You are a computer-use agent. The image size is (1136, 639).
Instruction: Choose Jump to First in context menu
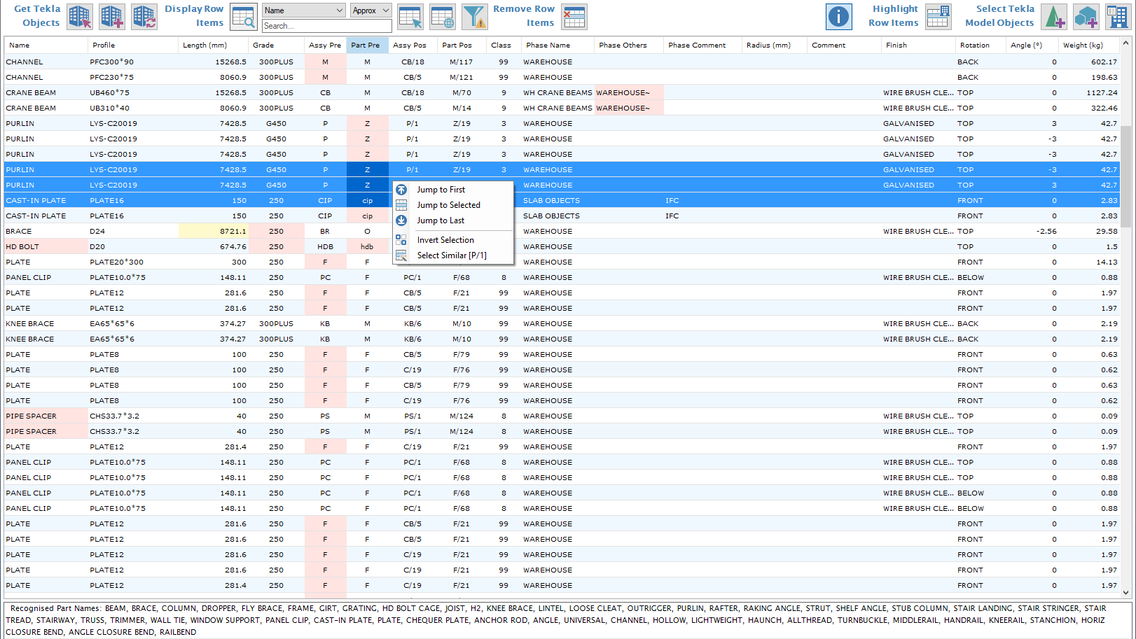[x=440, y=190]
